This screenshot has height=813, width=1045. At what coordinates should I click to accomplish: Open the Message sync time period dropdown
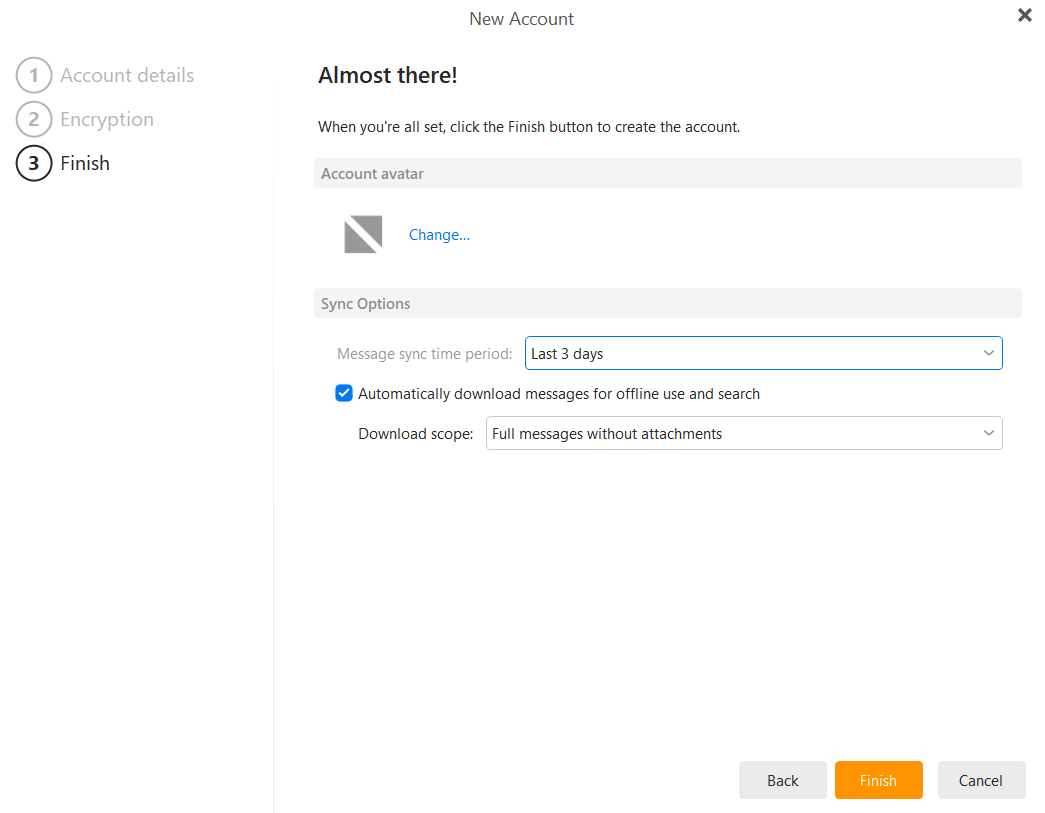[x=764, y=353]
